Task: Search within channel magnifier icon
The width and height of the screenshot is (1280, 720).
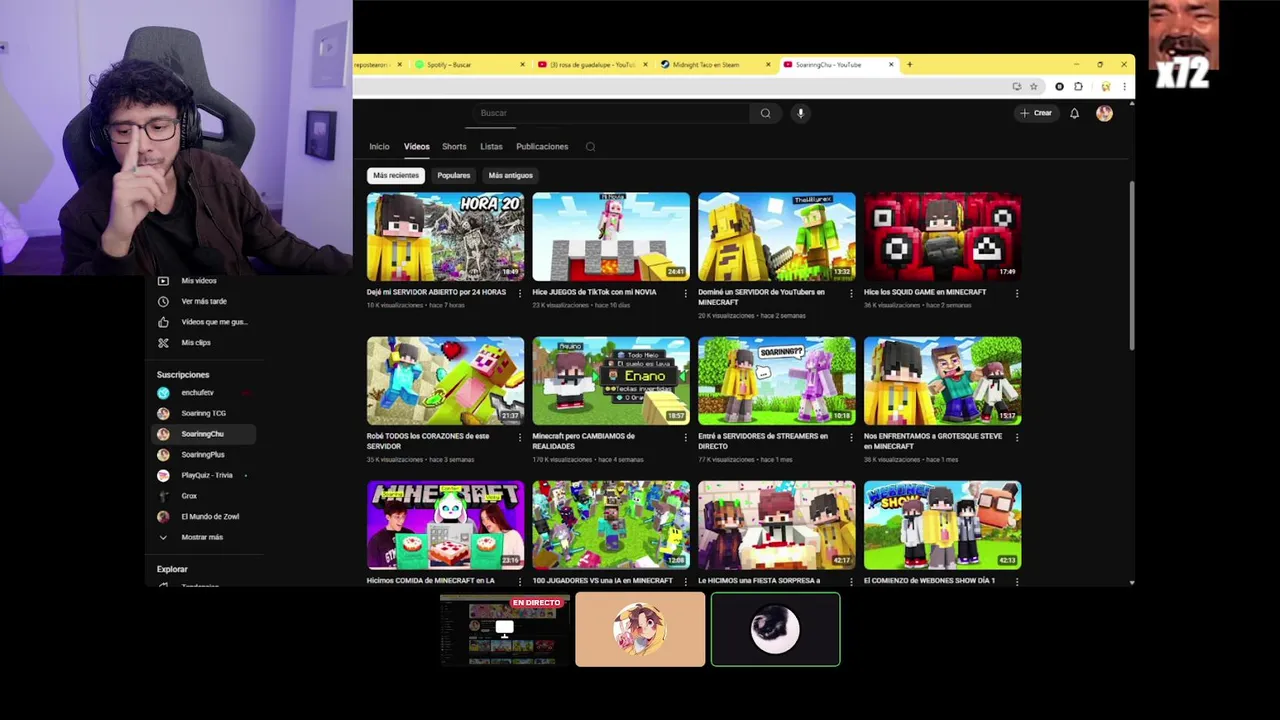Action: 590,147
